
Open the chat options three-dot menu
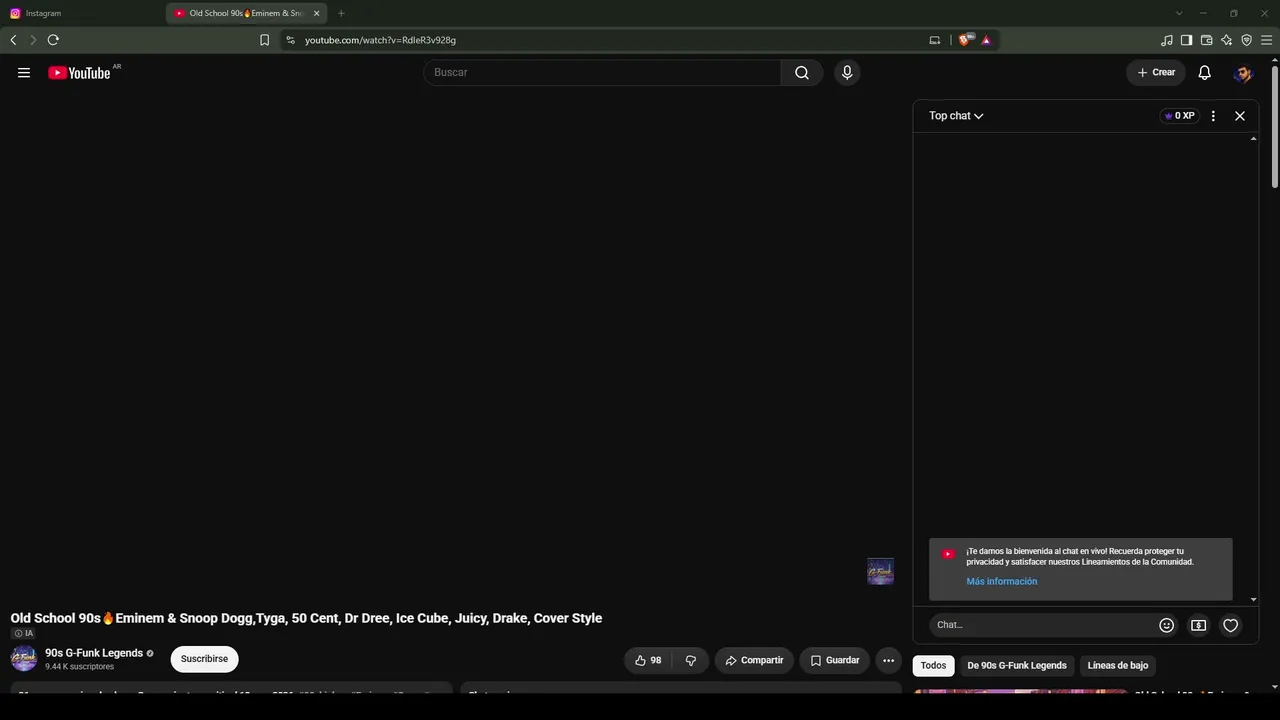[x=1213, y=116]
